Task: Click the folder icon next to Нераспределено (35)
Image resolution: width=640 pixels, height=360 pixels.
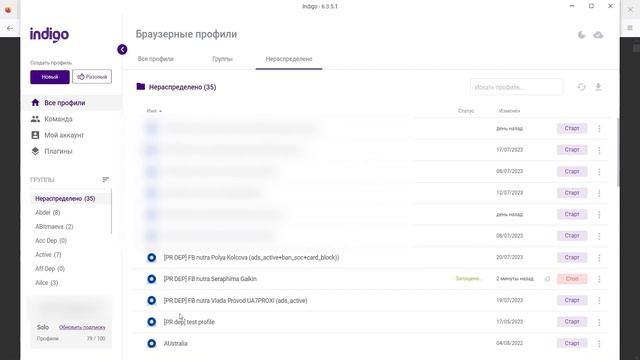Action: 141,87
